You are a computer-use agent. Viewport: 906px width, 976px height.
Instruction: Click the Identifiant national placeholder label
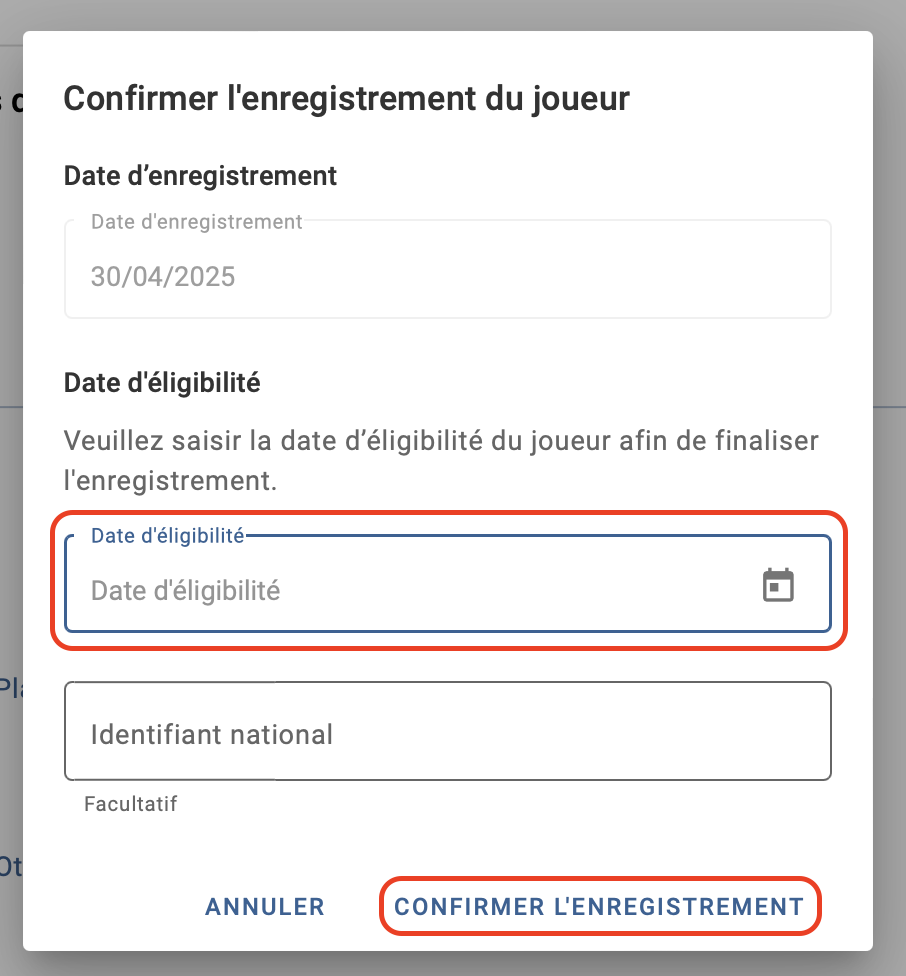(212, 734)
